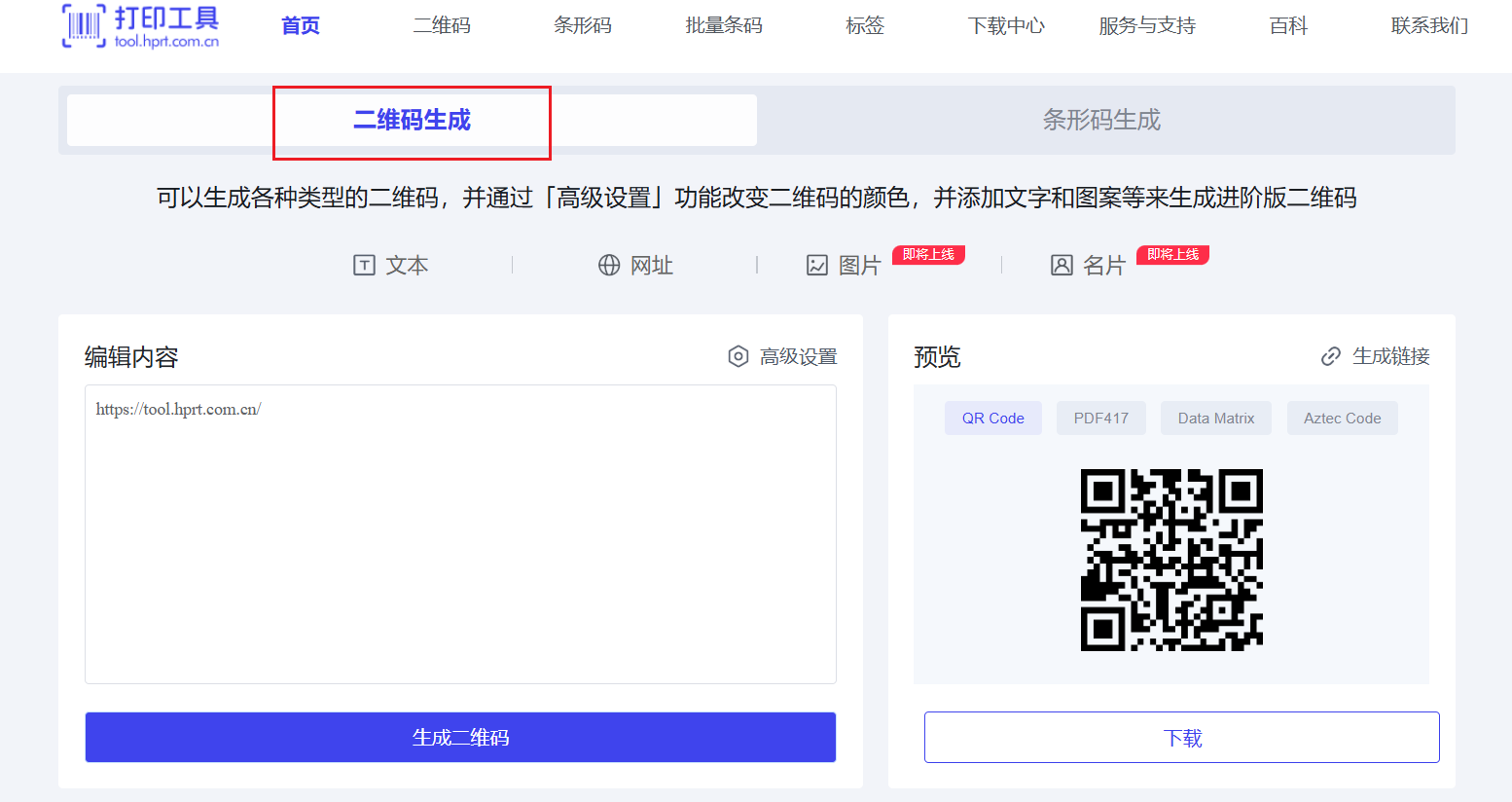Open the 服务与支持 nav item
The image size is (1512, 802).
click(x=1147, y=25)
